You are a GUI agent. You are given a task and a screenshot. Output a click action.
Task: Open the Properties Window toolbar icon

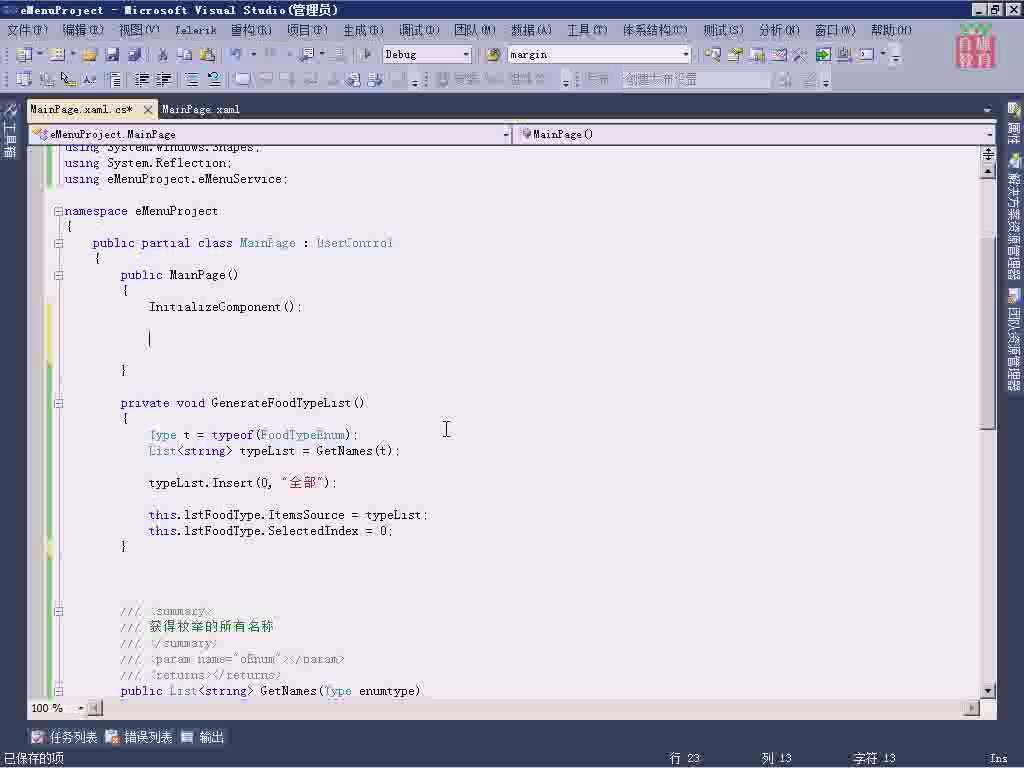click(735, 55)
